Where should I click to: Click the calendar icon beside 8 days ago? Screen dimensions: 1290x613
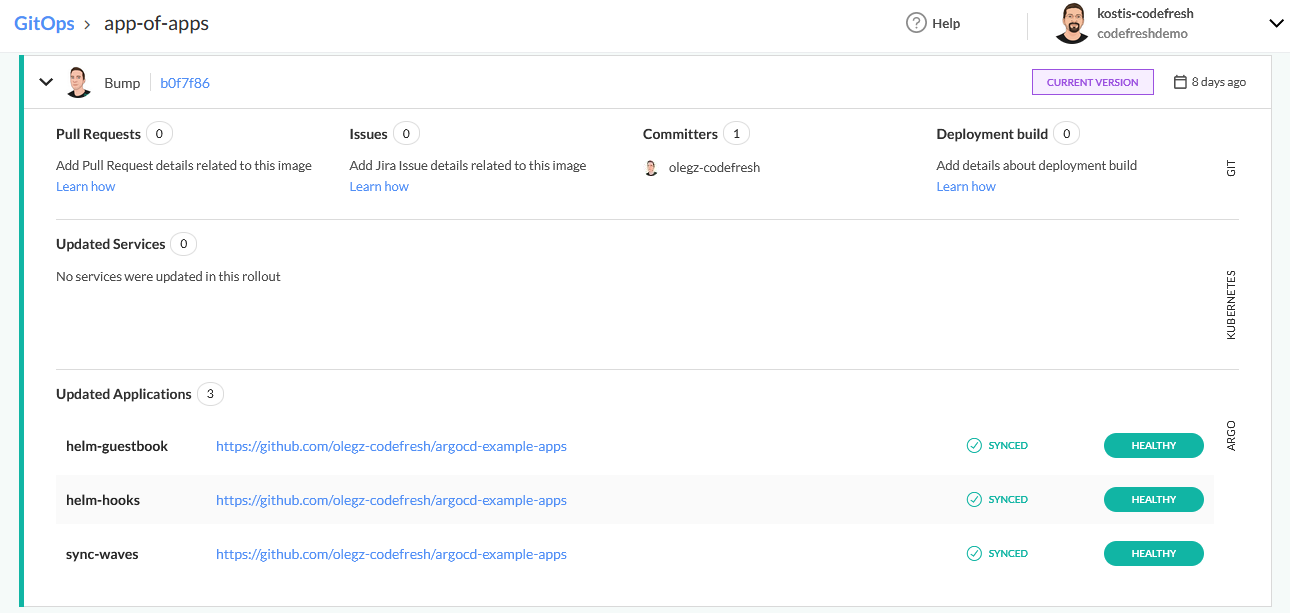(1180, 82)
